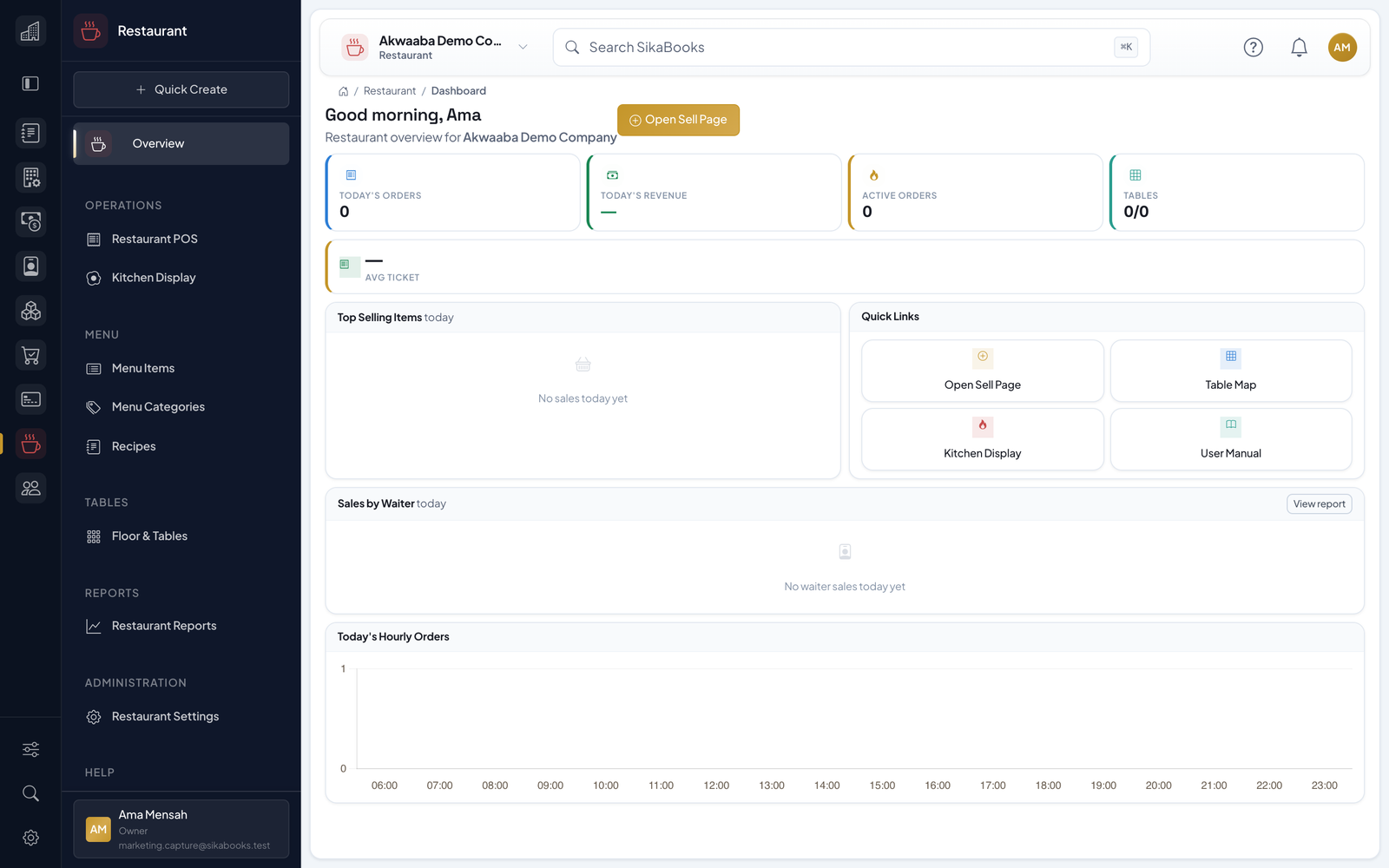
Task: Open the contacts badge icon in rail
Action: 30,266
